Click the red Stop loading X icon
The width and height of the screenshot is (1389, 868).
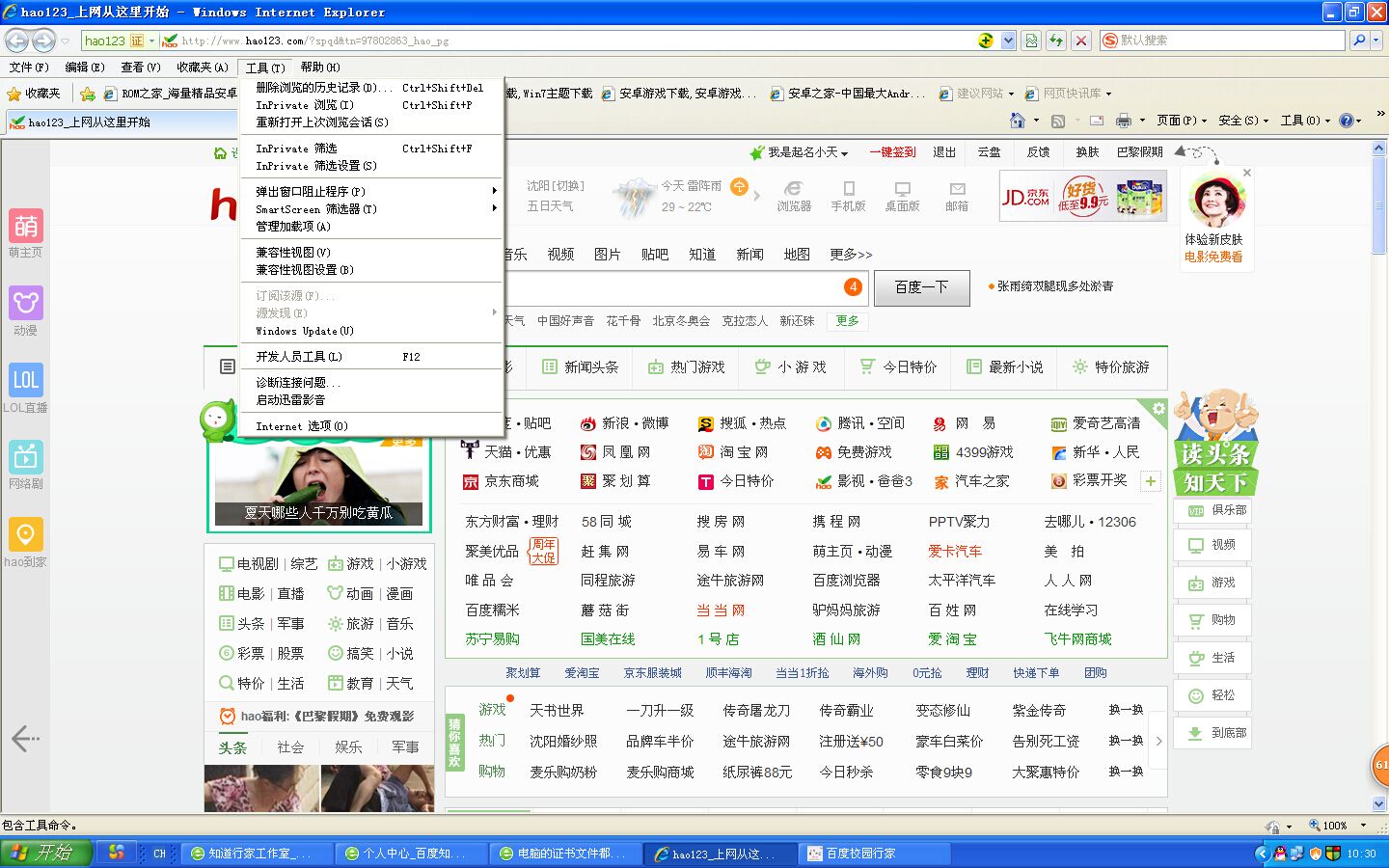(1081, 41)
